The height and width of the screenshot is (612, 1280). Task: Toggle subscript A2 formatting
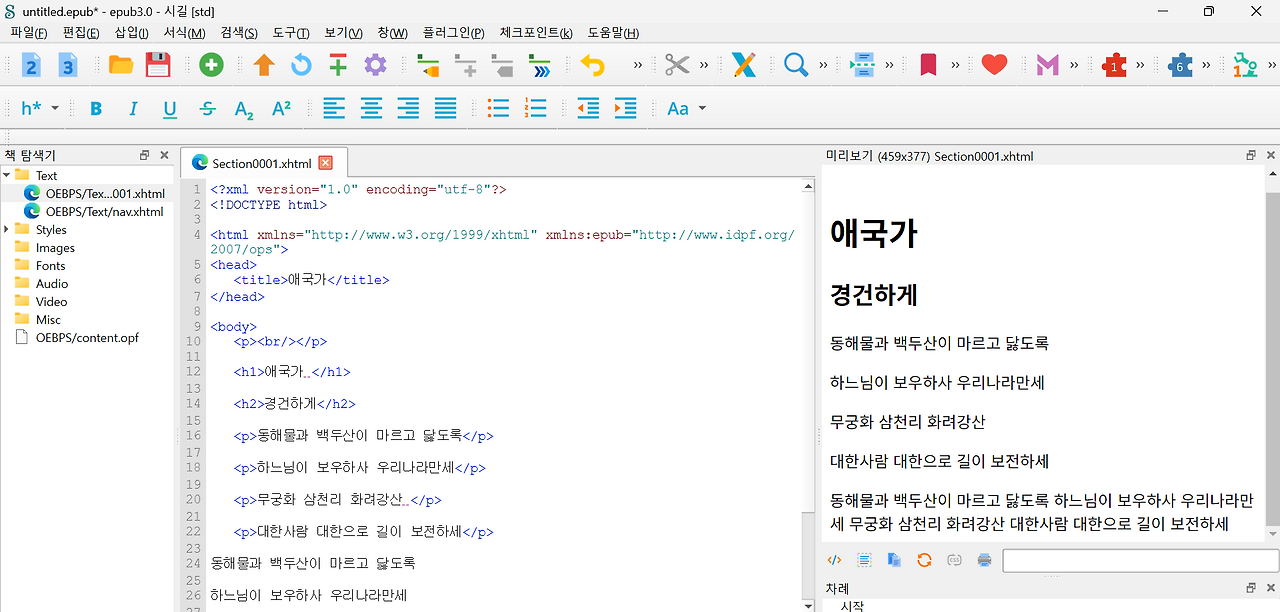coord(244,109)
